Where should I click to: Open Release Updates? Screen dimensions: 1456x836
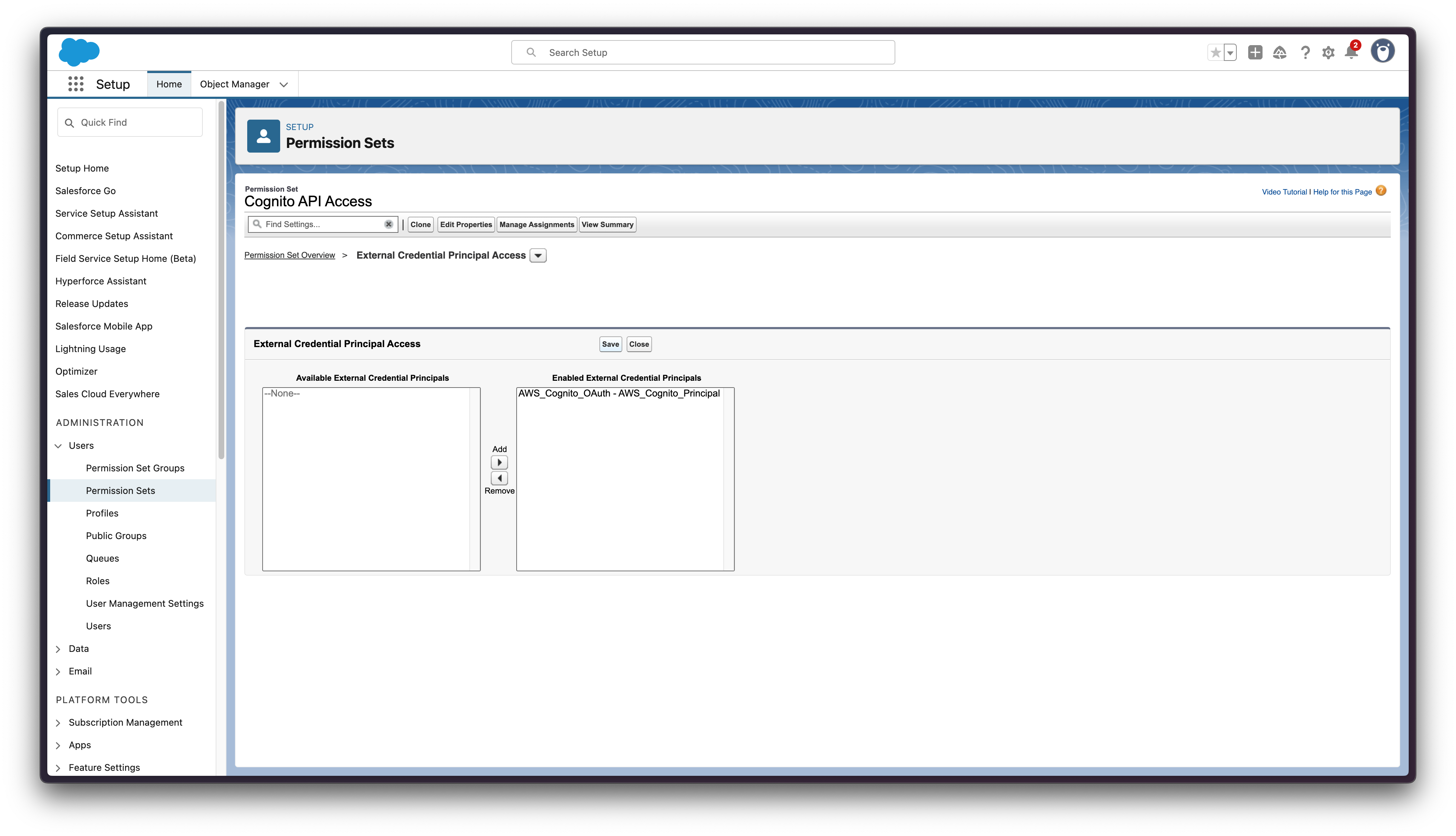pos(92,304)
